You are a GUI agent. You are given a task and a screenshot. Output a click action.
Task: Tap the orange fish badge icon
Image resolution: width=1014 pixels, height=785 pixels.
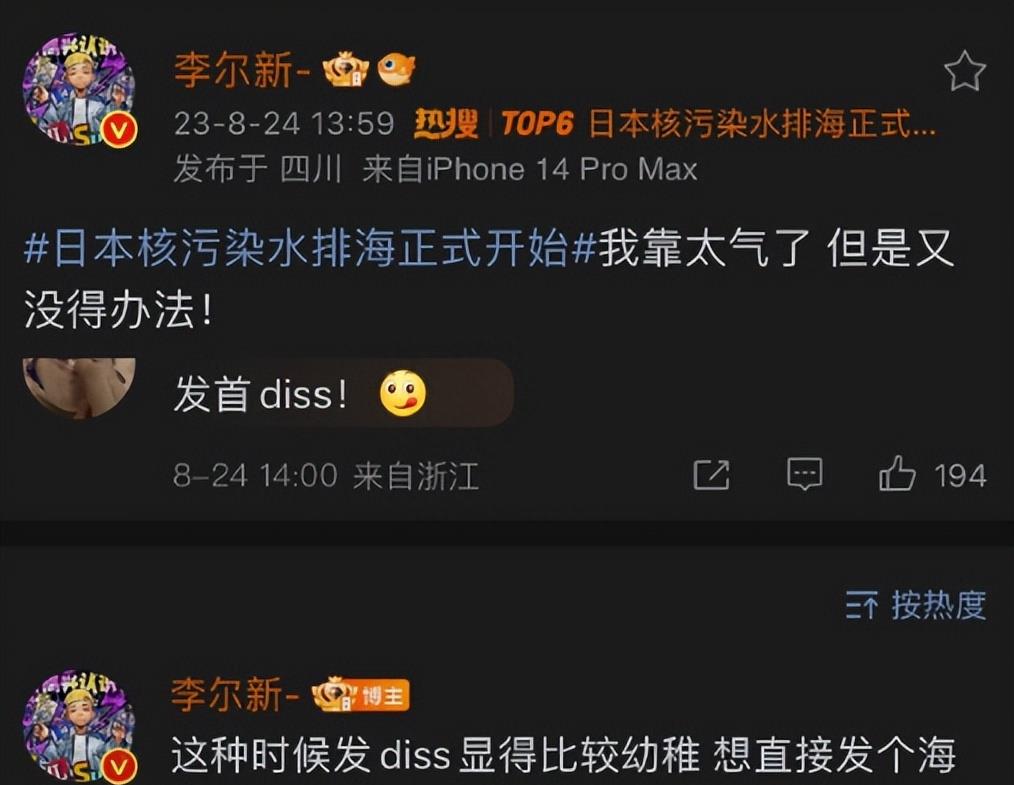[x=396, y=70]
